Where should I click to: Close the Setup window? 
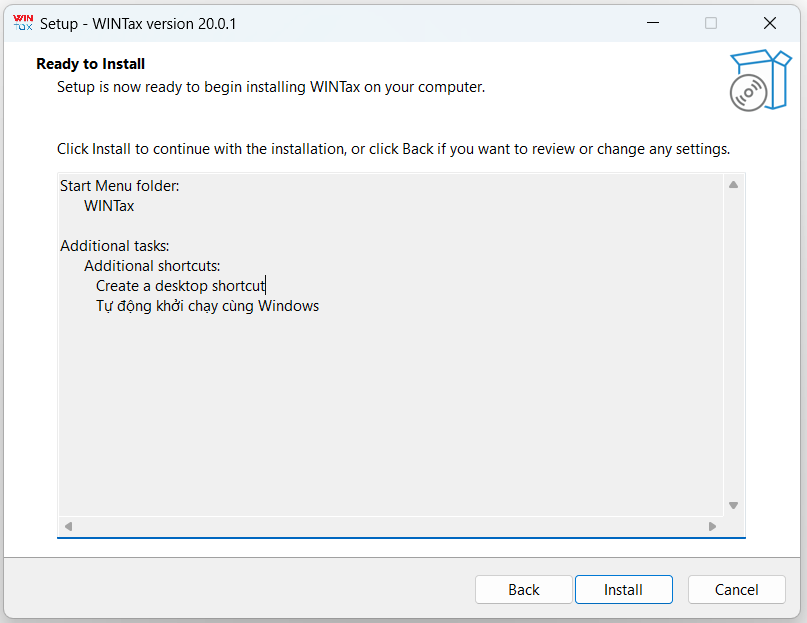[x=770, y=23]
